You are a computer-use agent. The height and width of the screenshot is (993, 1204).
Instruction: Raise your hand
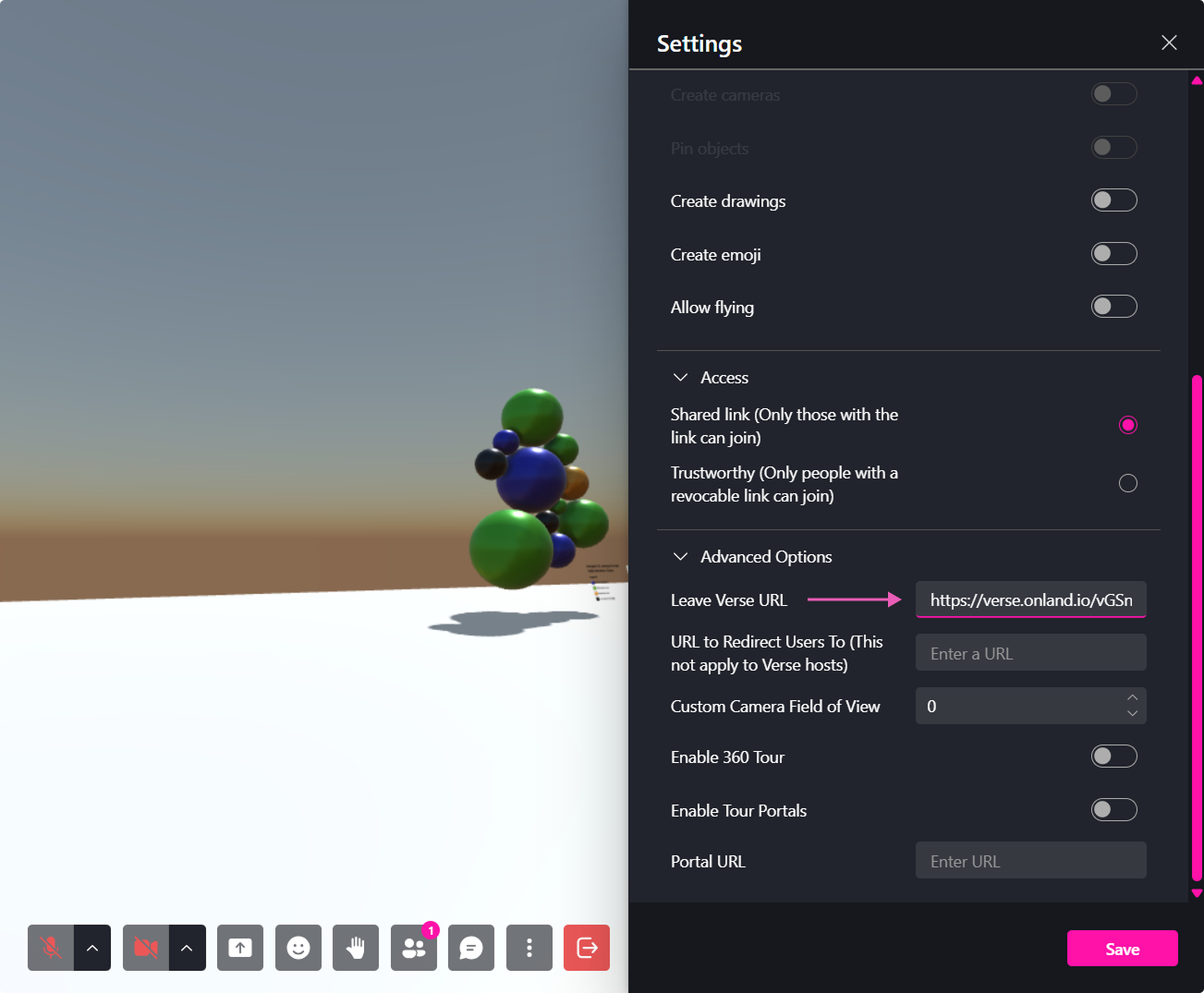coord(356,948)
